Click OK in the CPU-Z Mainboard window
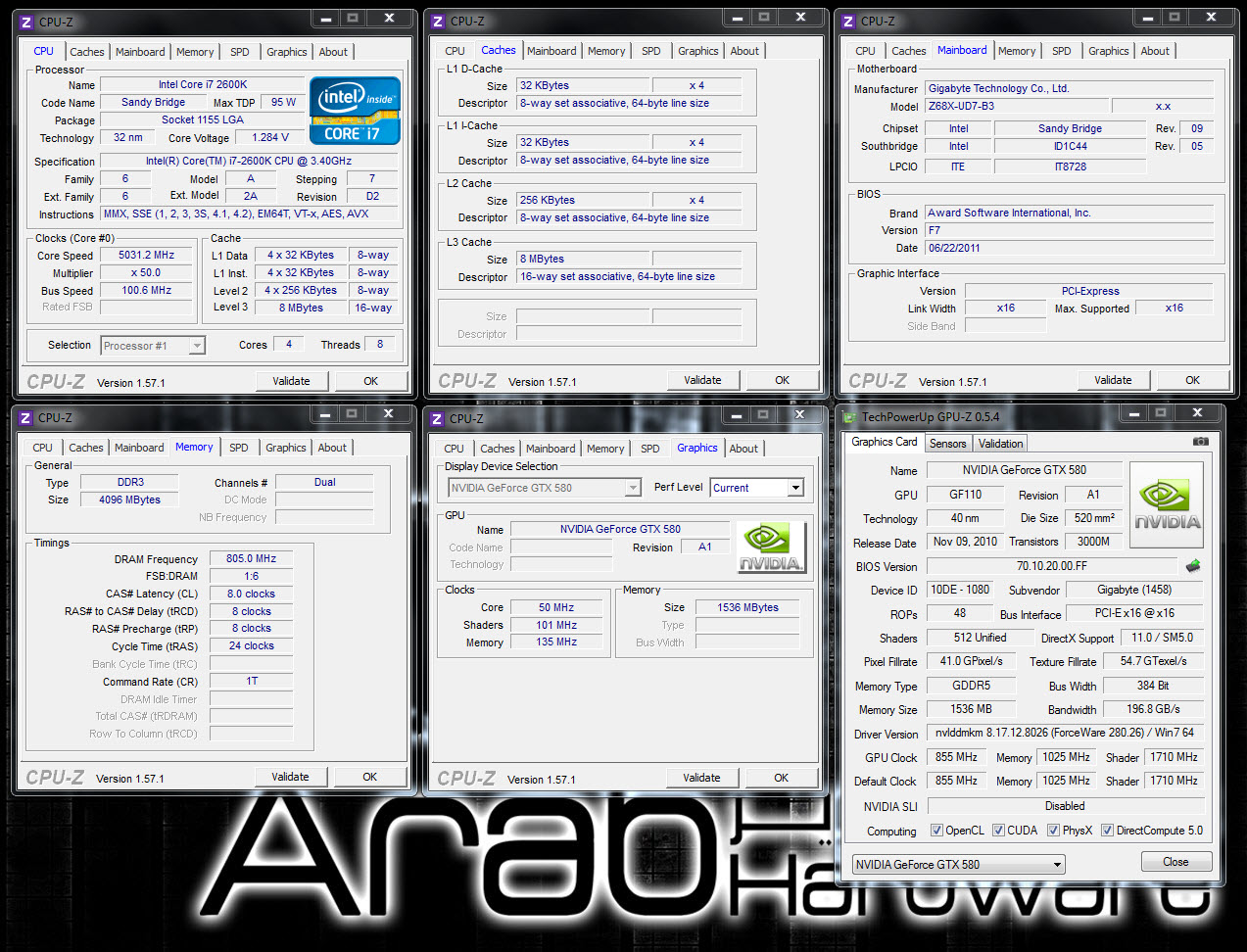 coord(1192,380)
